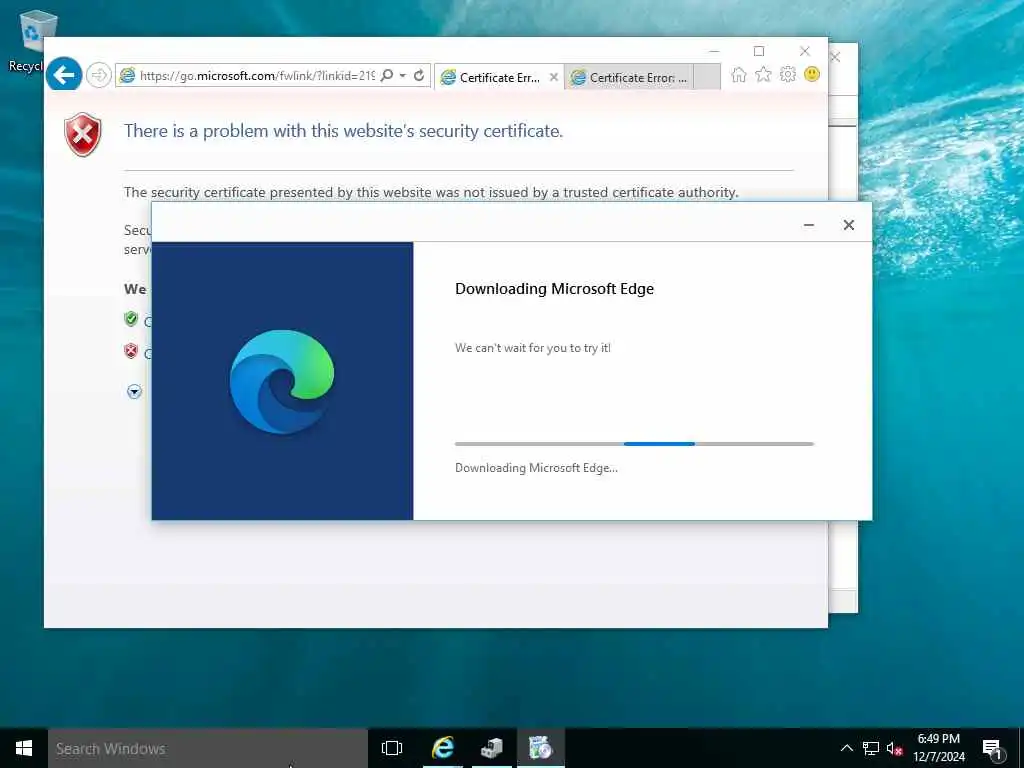
Task: Go to home page via house icon
Action: pyautogui.click(x=739, y=74)
